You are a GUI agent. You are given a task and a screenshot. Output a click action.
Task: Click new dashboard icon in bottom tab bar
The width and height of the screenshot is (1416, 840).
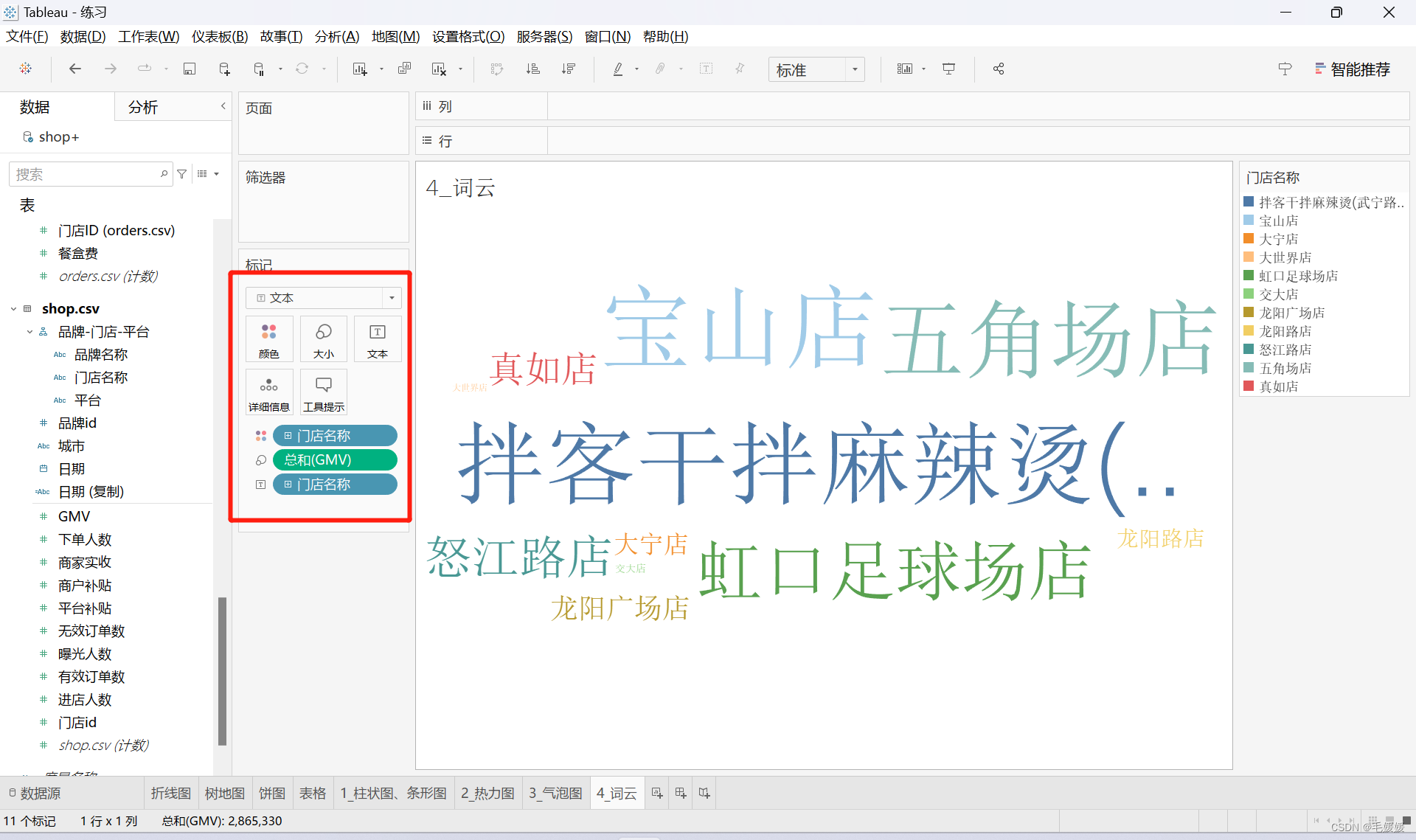681,793
